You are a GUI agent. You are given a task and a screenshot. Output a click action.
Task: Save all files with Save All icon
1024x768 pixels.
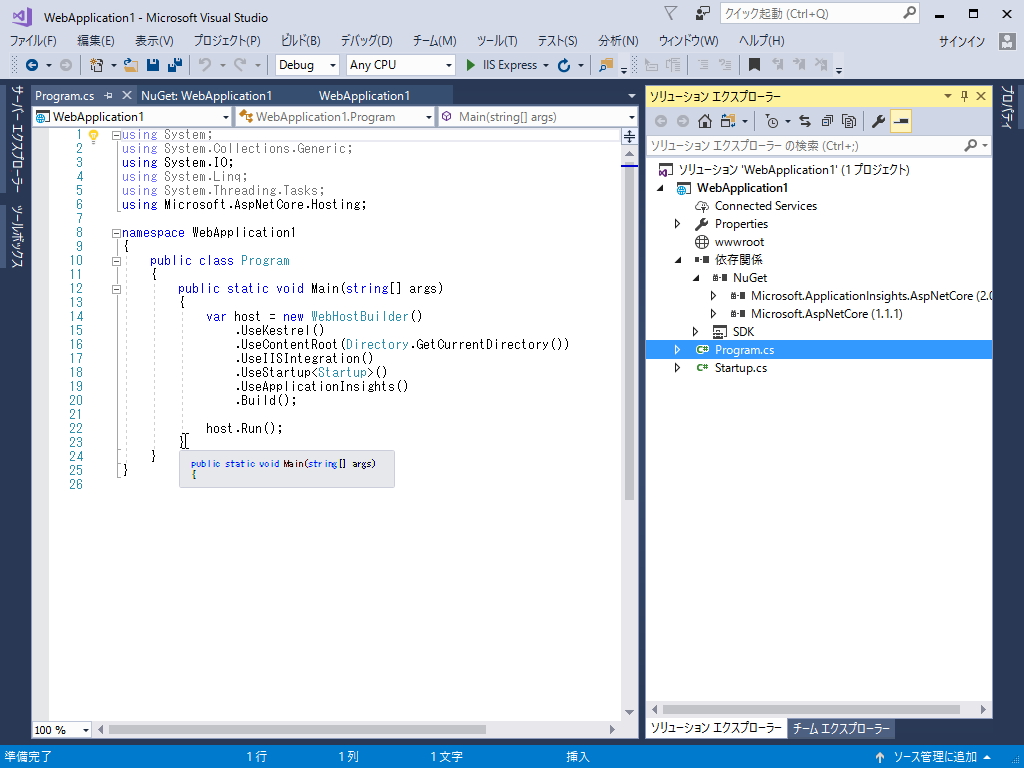click(x=177, y=64)
